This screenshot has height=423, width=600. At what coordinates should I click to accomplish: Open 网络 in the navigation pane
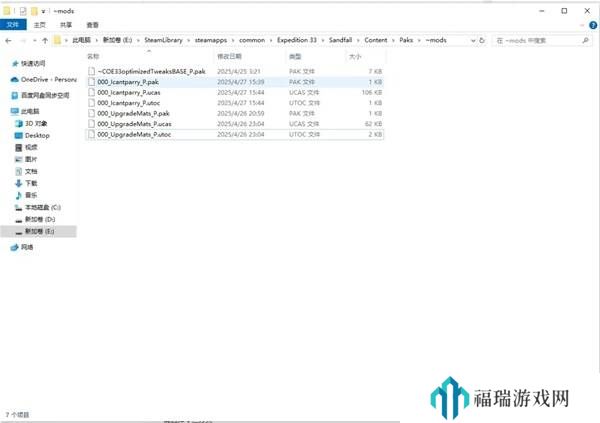27,247
